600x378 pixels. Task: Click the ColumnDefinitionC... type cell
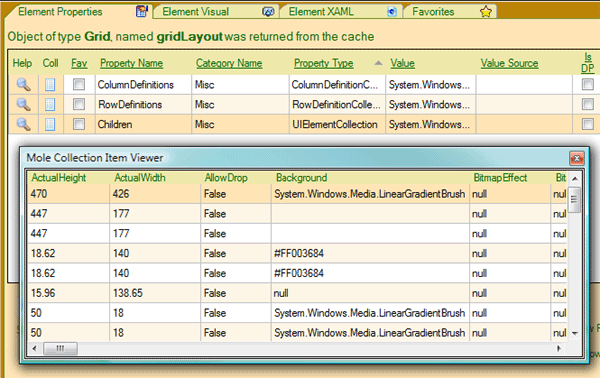[337, 85]
